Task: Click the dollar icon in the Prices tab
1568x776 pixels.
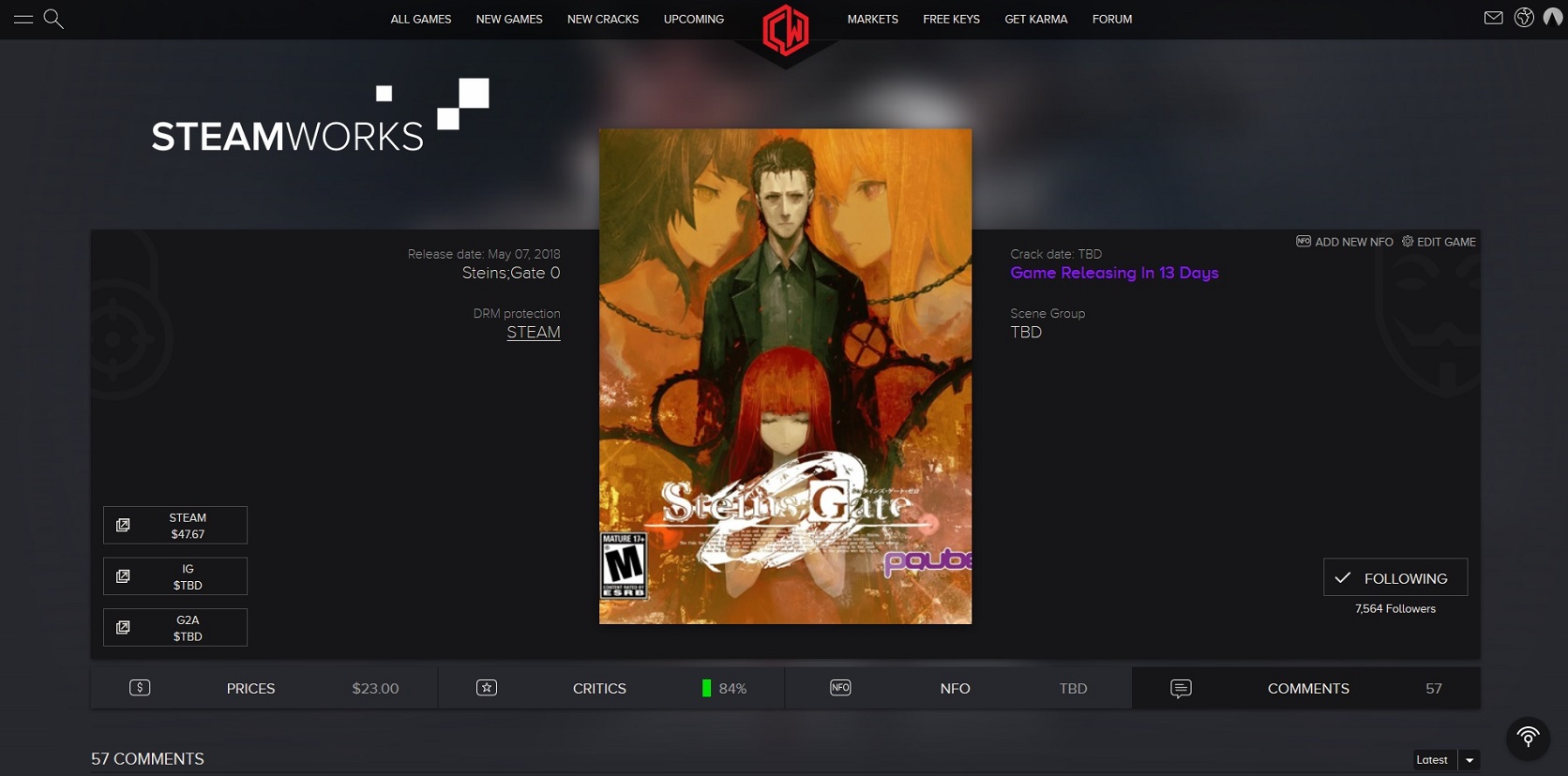Action: (140, 688)
